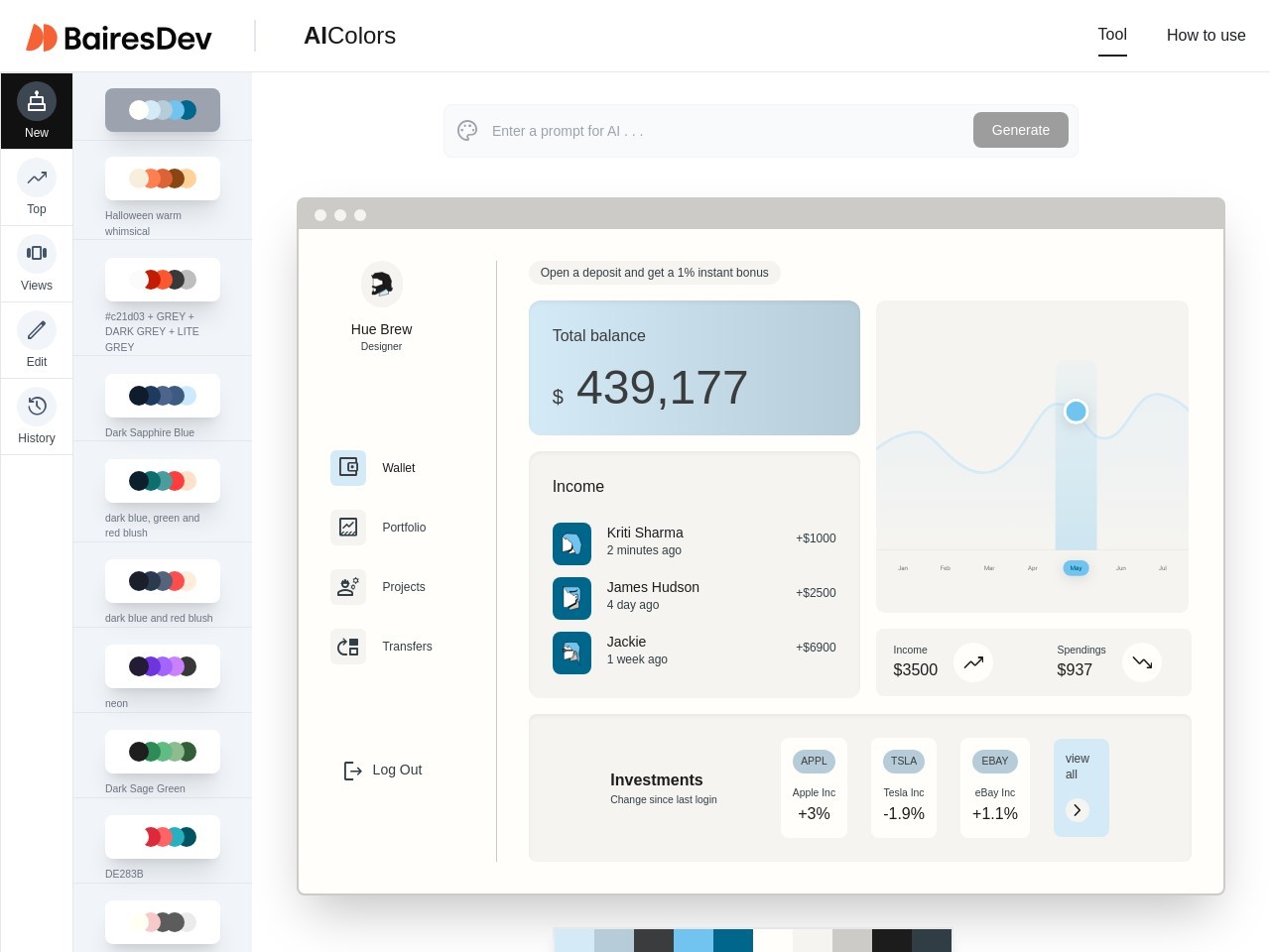Click the Spendings trending-down arrow button

point(1142,662)
